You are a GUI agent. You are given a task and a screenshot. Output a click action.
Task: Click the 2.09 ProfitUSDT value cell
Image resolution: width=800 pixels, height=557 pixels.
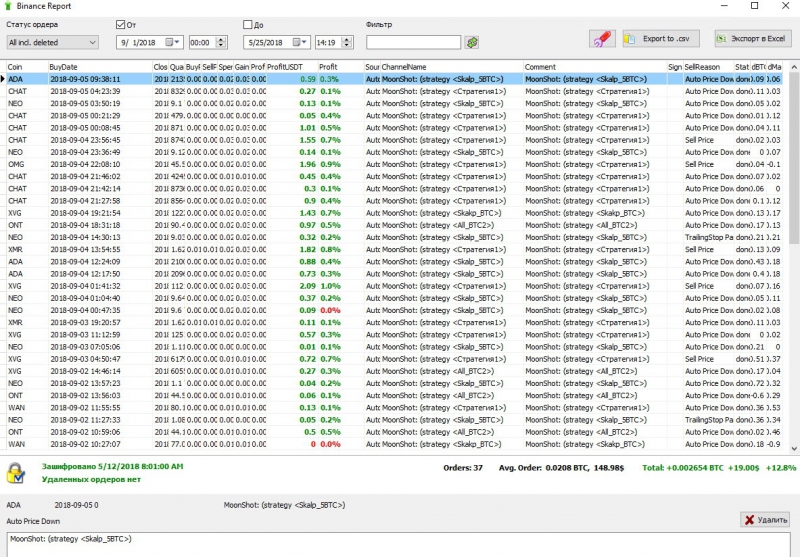tap(292, 286)
